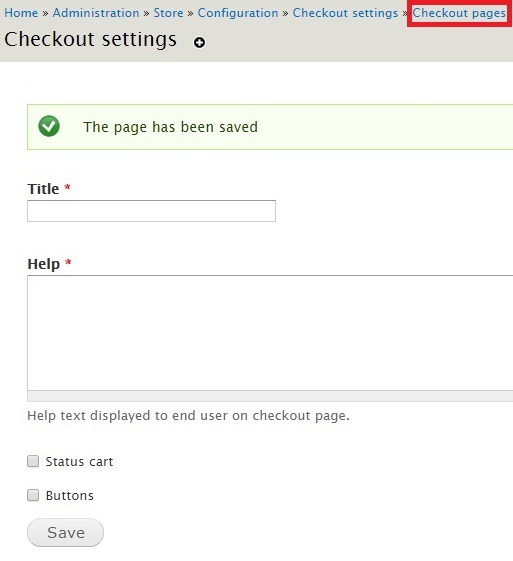Go to the Home breadcrumb link

coord(21,13)
